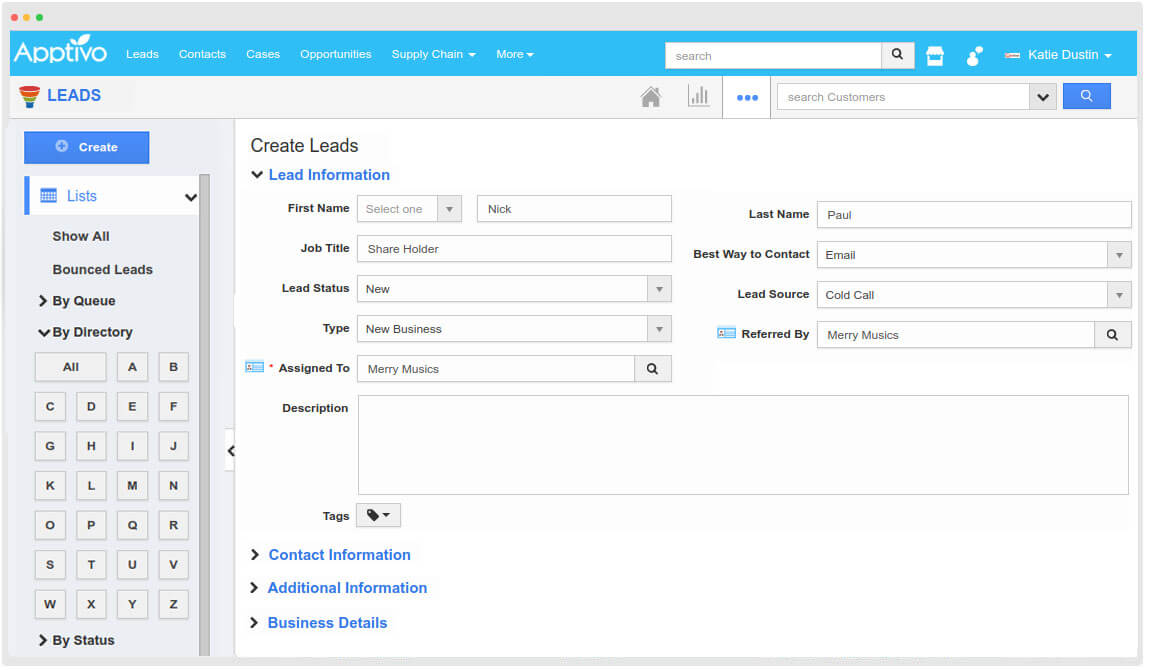Expand the Business Details section
This screenshot has width=1150, height=670.
point(327,623)
